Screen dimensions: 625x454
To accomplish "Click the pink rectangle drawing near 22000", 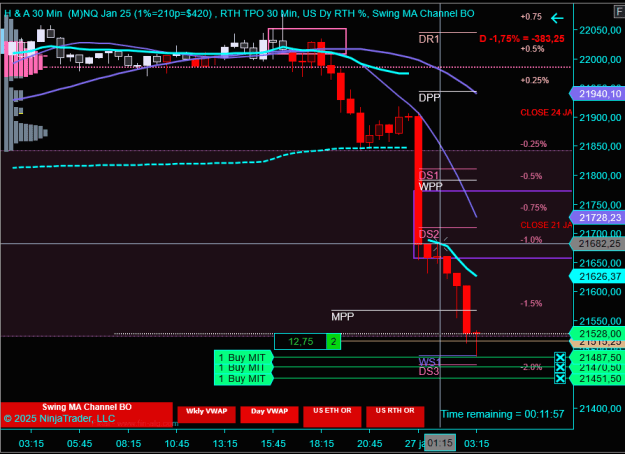I will pos(307,41).
